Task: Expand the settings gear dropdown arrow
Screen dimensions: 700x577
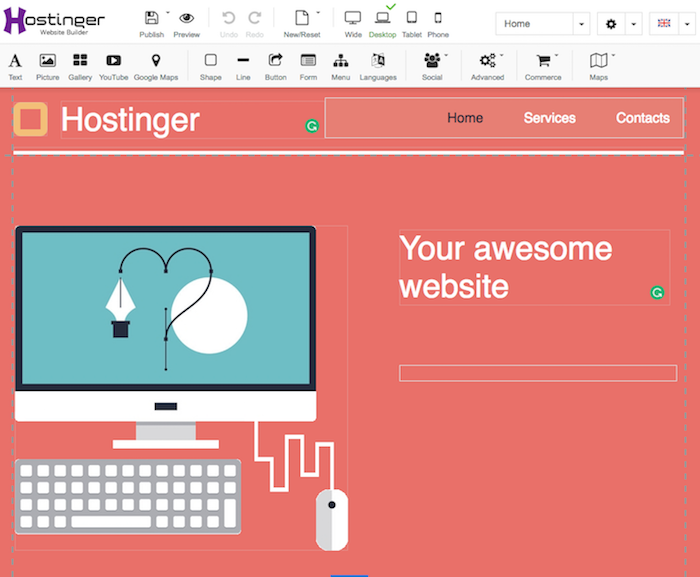Action: pyautogui.click(x=633, y=24)
